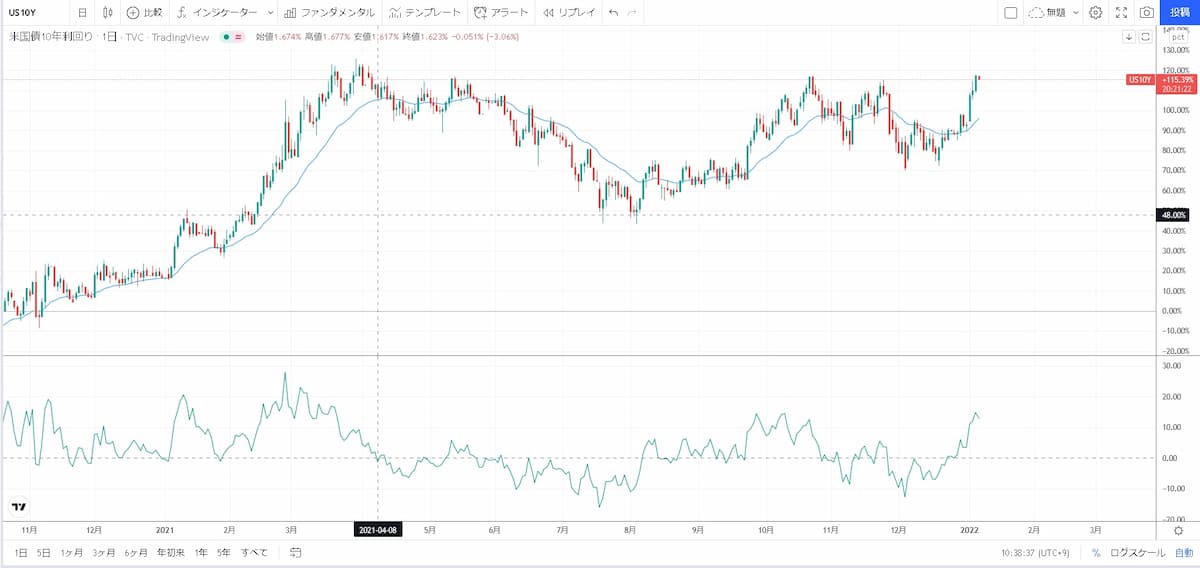
Task: Select the 1年 time range
Action: point(201,552)
